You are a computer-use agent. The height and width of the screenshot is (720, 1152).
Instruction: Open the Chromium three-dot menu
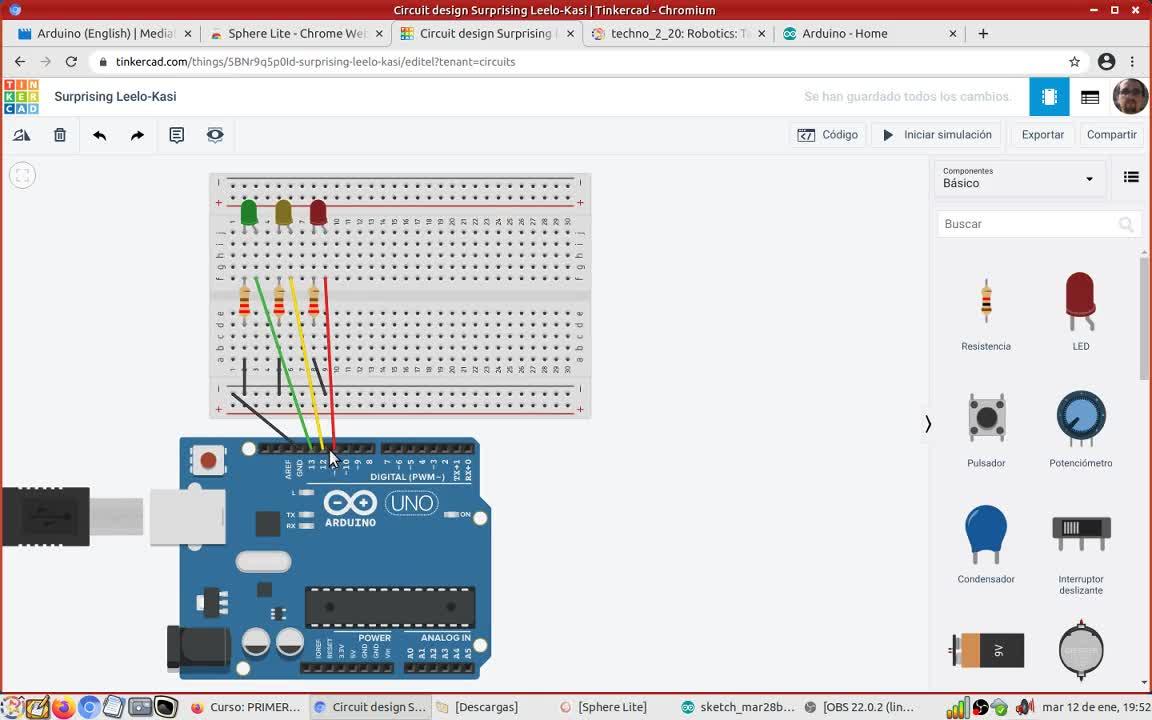[1133, 62]
